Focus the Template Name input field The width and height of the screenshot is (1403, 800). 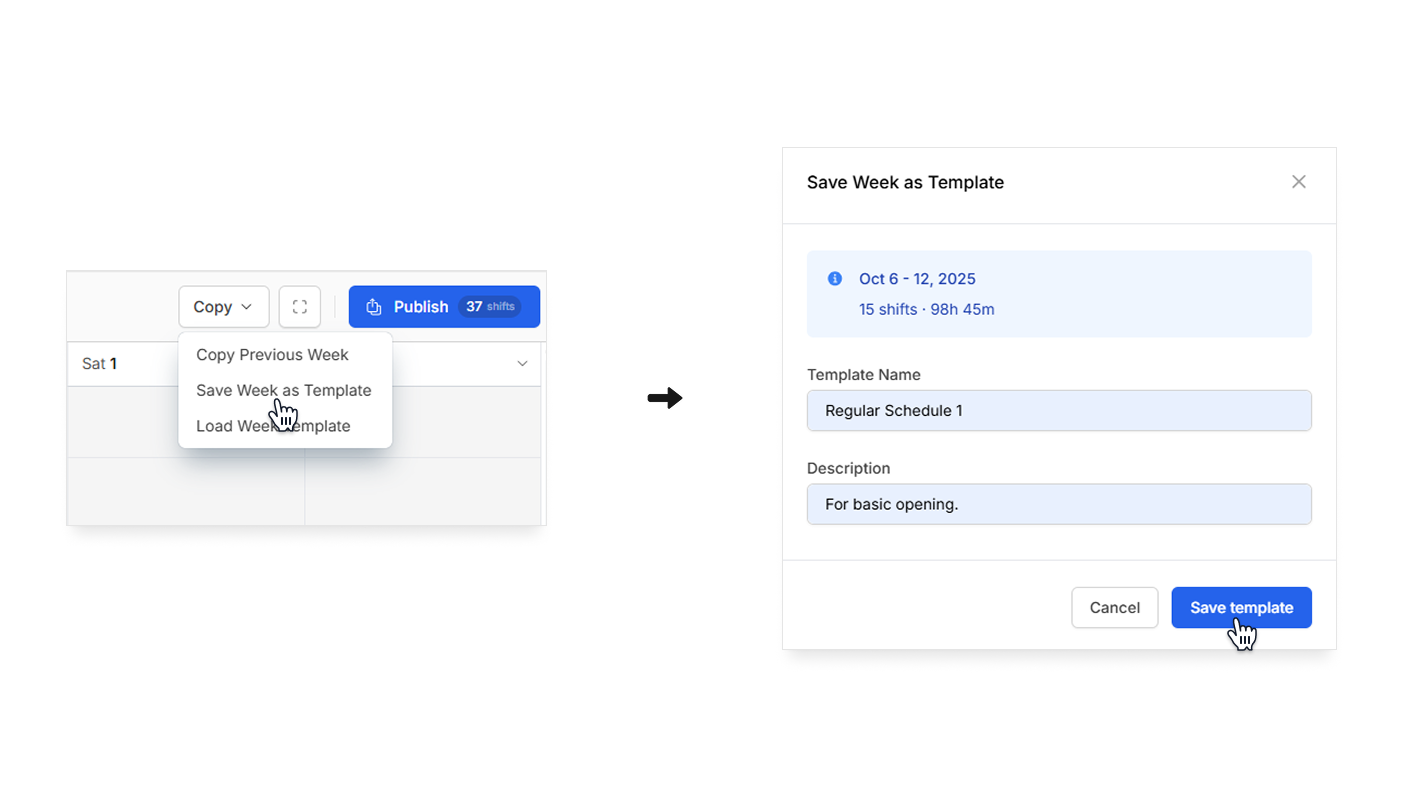(1058, 411)
